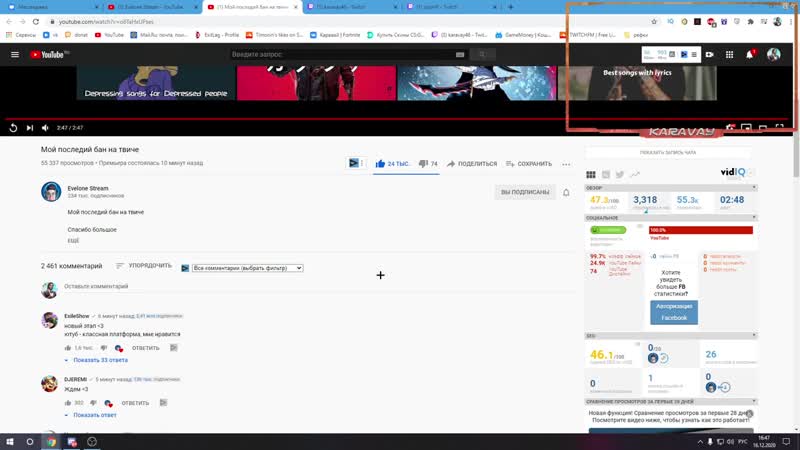This screenshot has width=800, height=450.
Task: Click the red 100.0% YouTube bar in vidIQ
Action: click(x=701, y=230)
